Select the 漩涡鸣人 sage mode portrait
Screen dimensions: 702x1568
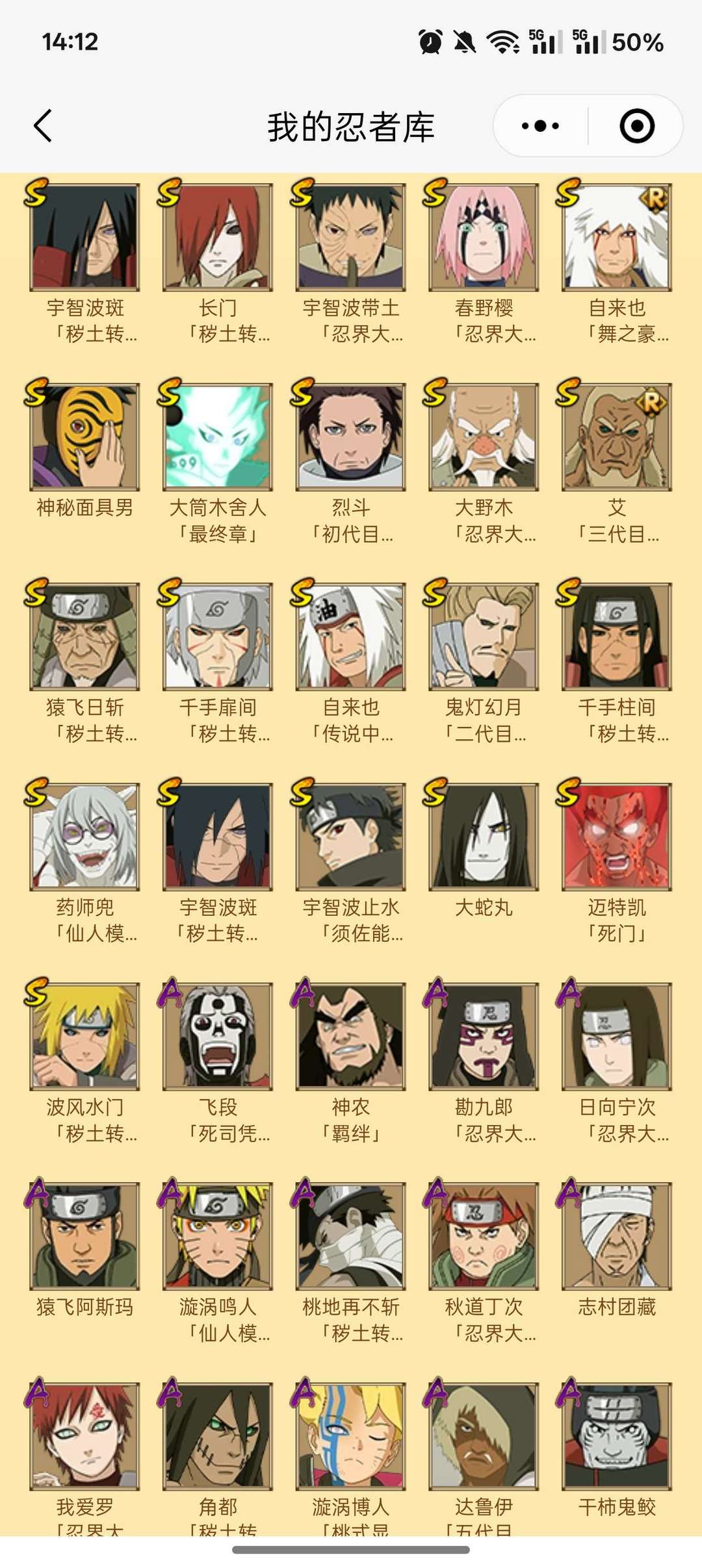click(218, 1236)
